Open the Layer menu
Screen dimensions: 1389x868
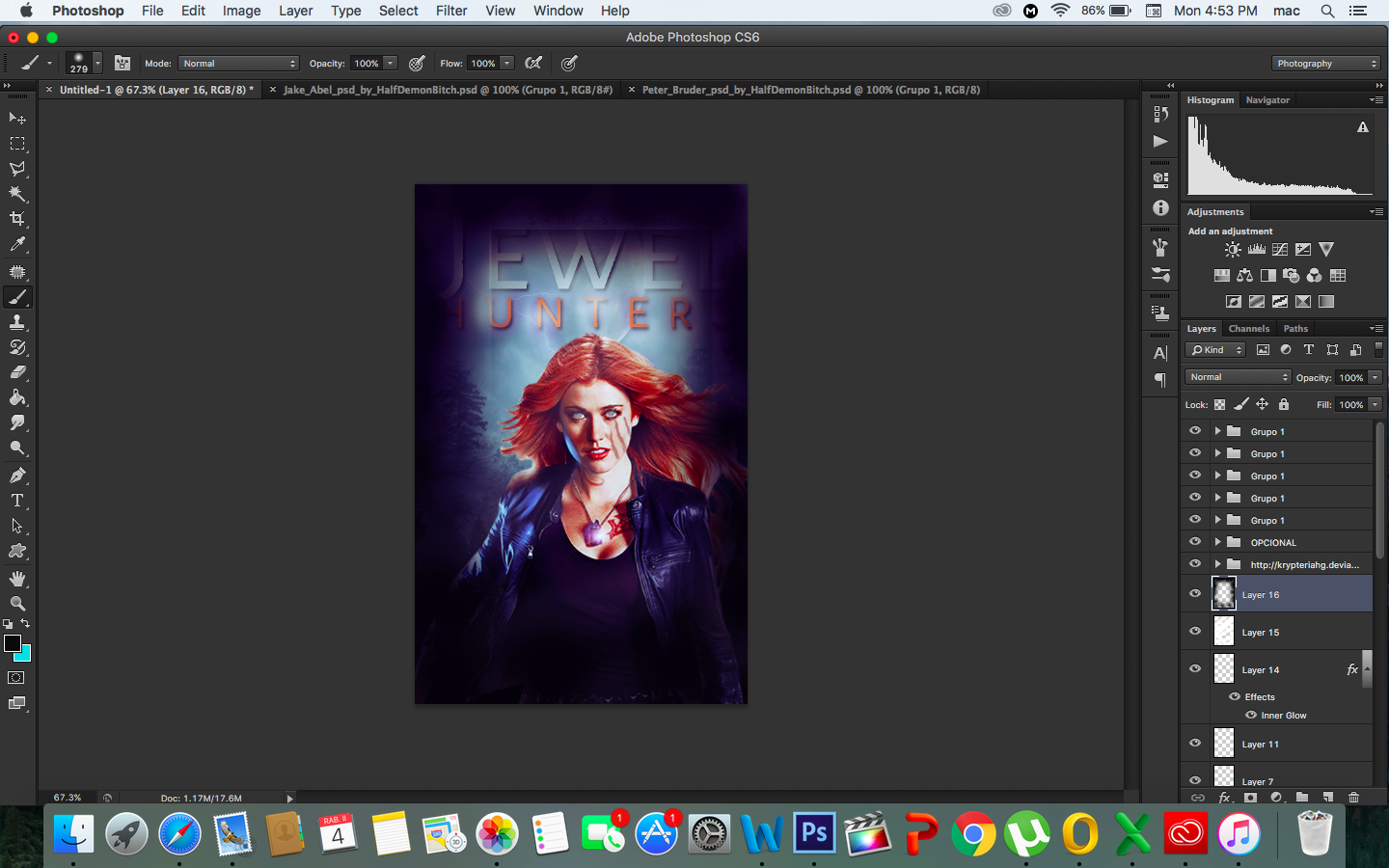coord(295,11)
